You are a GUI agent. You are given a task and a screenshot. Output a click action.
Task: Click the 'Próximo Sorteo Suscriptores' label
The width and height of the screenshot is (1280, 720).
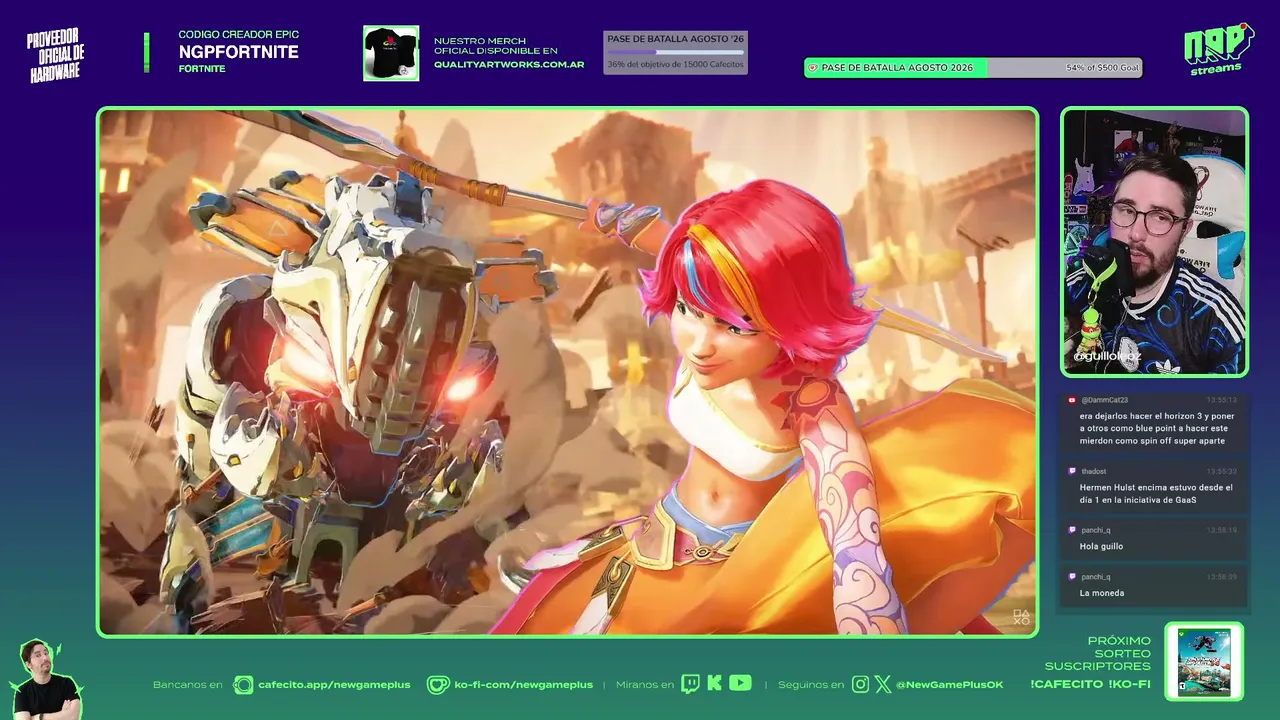pyautogui.click(x=1098, y=653)
